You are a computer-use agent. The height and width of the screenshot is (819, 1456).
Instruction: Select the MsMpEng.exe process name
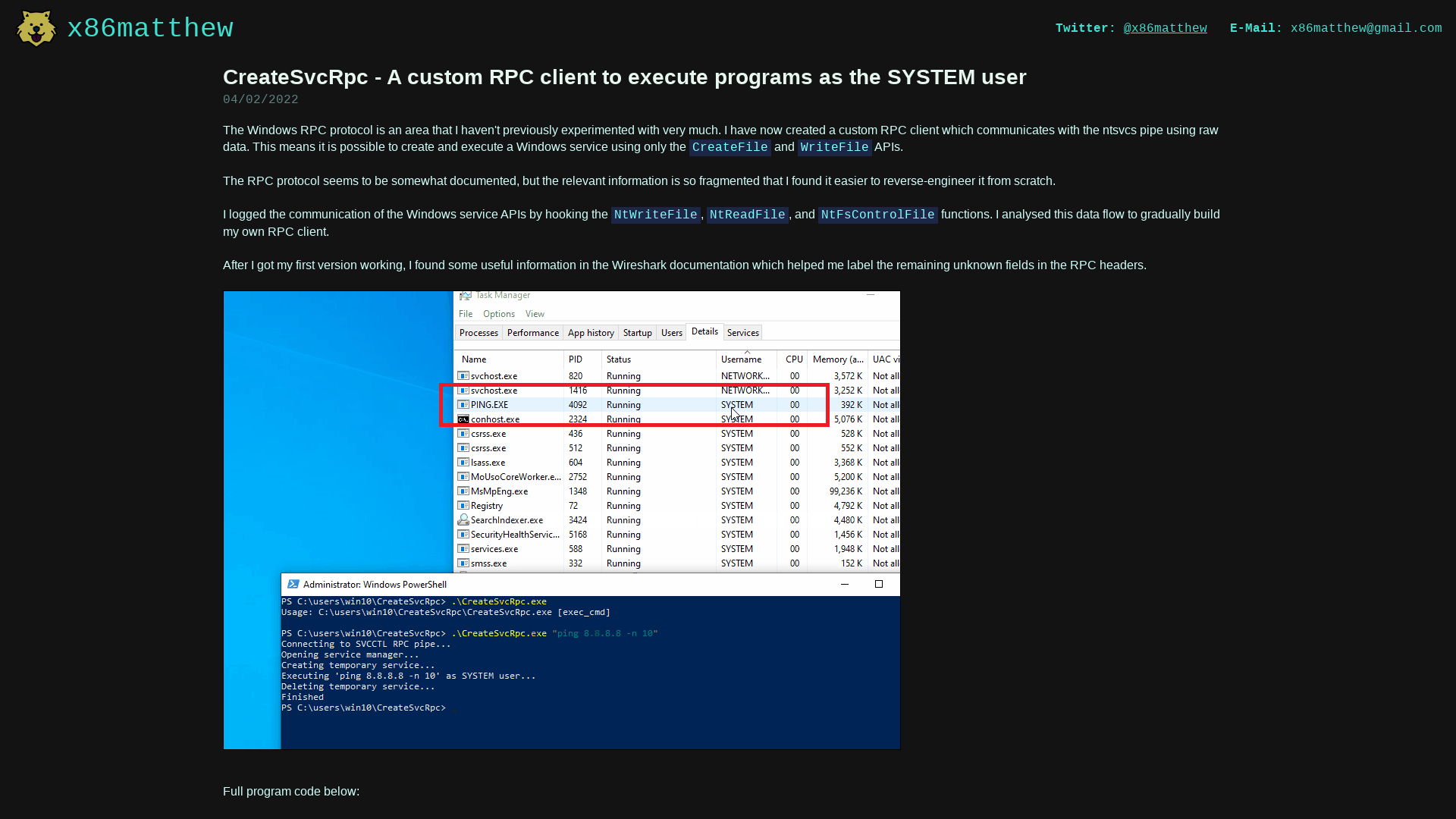click(499, 491)
